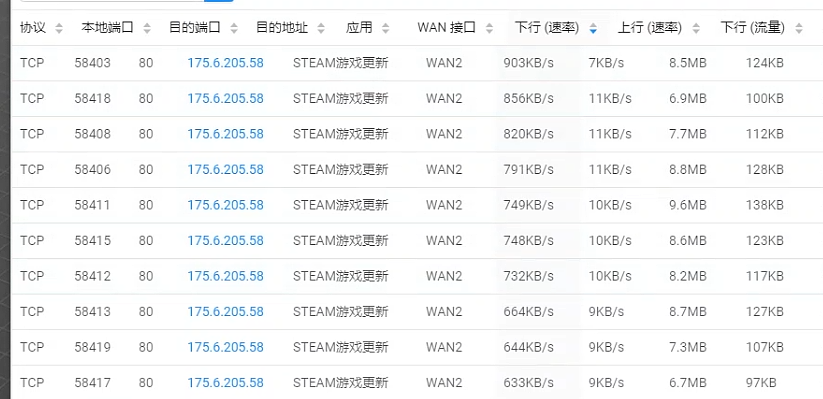Select local port 58411 cell
Image resolution: width=823 pixels, height=399 pixels.
92,205
